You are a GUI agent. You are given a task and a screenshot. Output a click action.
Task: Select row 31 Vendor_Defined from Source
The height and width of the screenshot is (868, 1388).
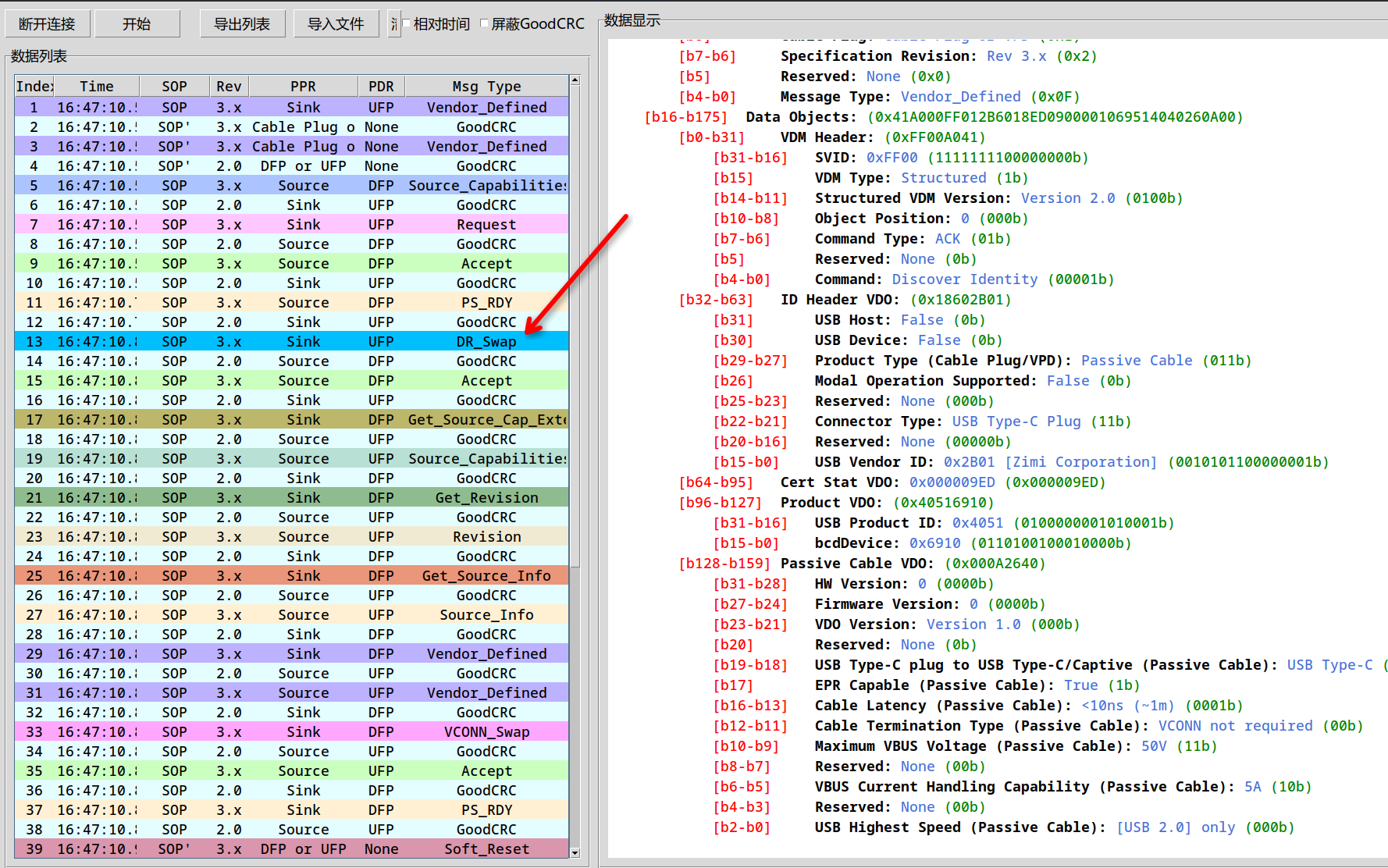click(x=291, y=692)
